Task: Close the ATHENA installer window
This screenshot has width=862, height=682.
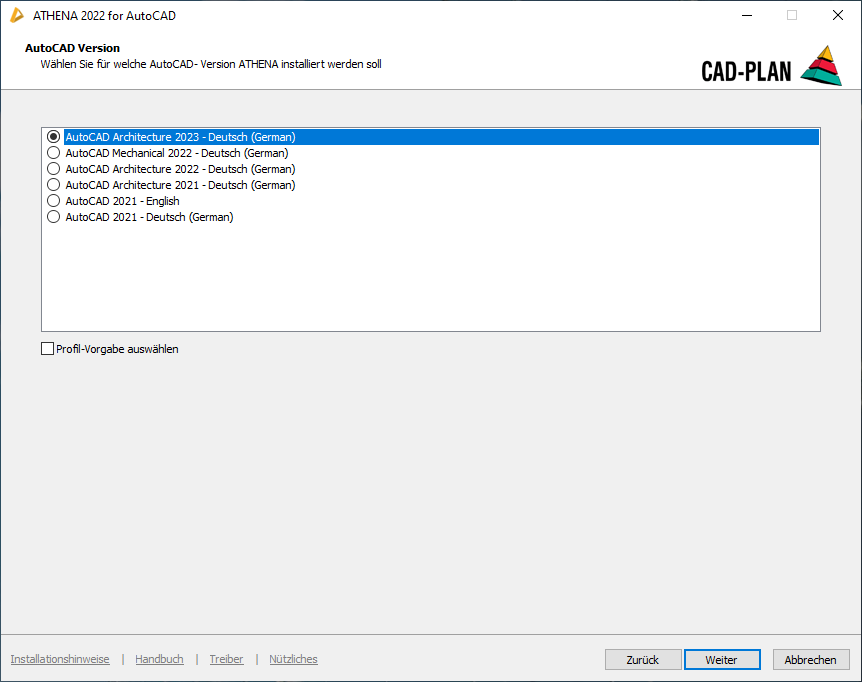Action: click(x=838, y=15)
